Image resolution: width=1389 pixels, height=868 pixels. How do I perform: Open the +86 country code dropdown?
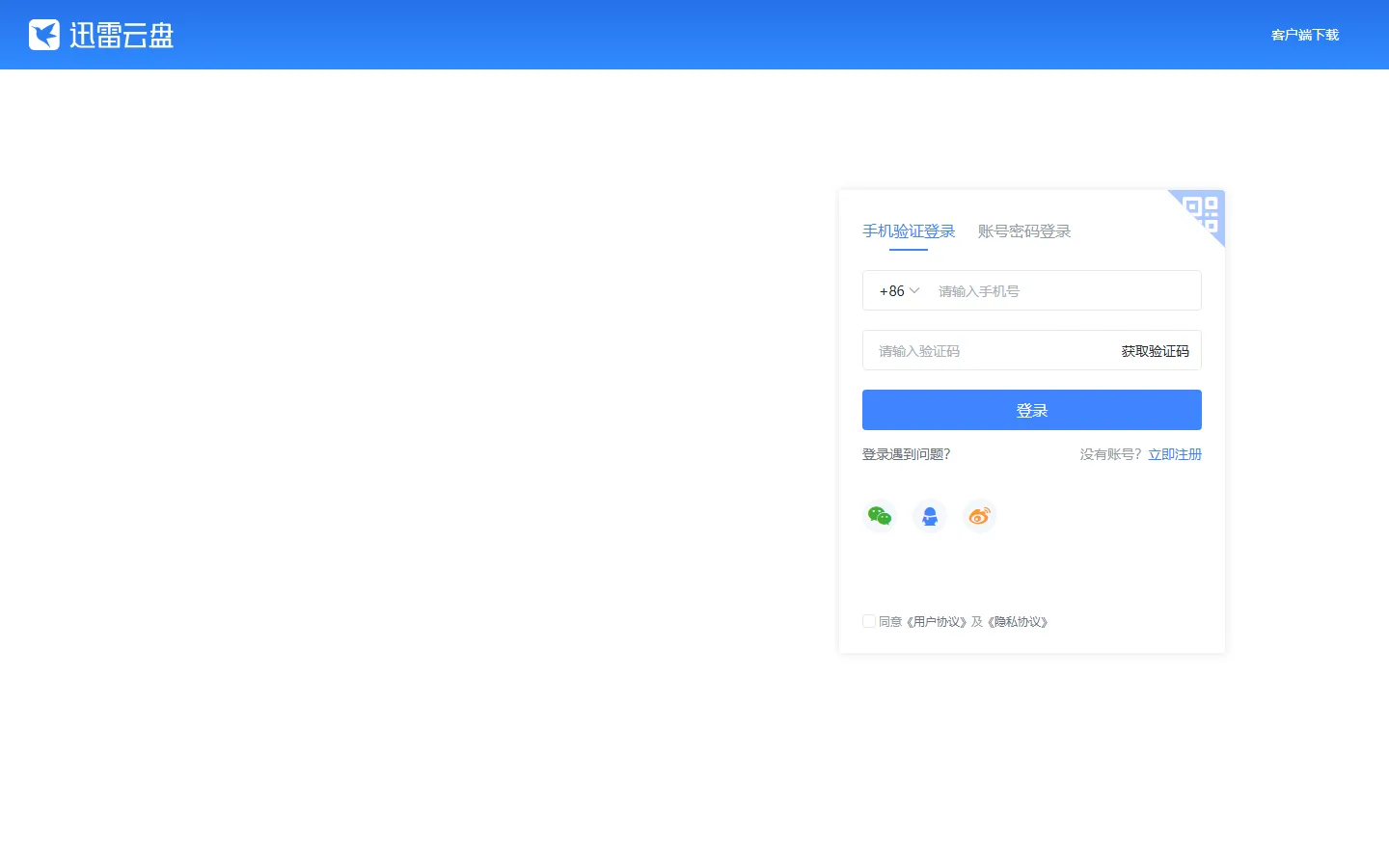(x=899, y=291)
